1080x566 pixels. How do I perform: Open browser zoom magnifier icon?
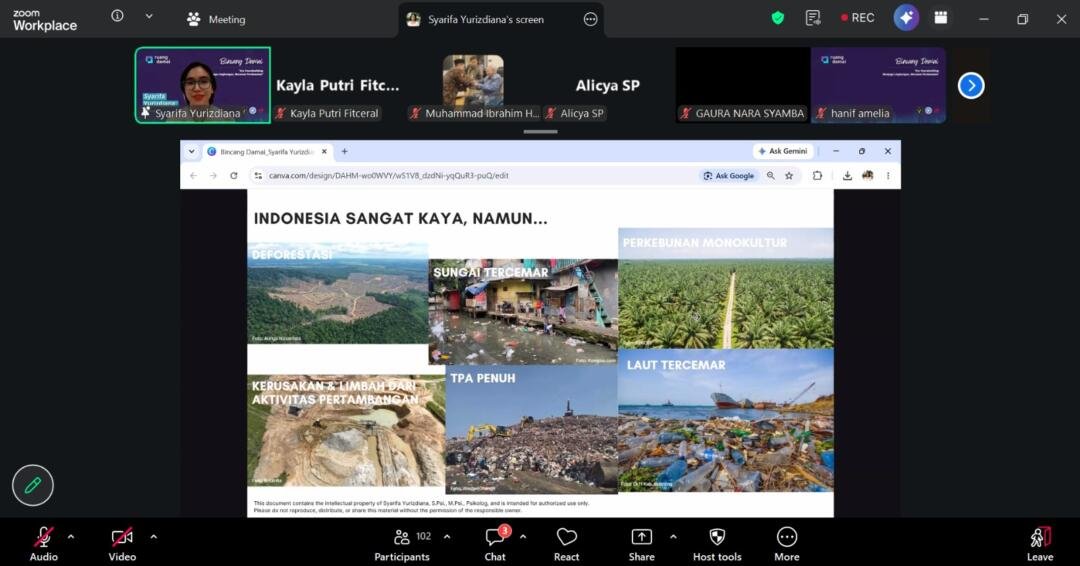coord(771,176)
